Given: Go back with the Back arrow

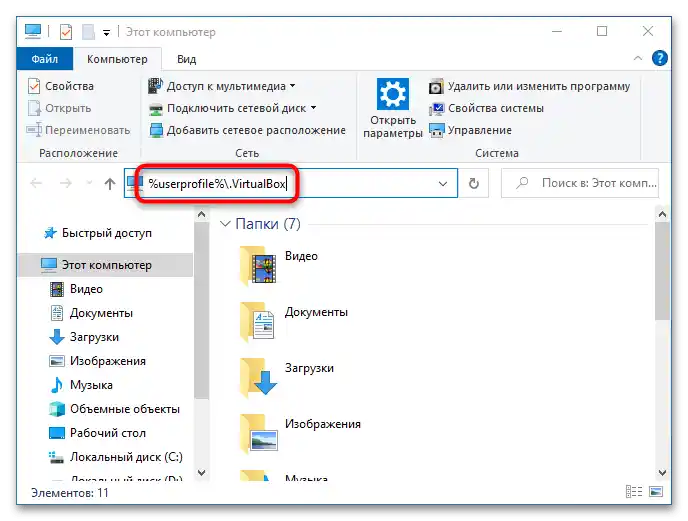Looking at the screenshot, I should (36, 183).
